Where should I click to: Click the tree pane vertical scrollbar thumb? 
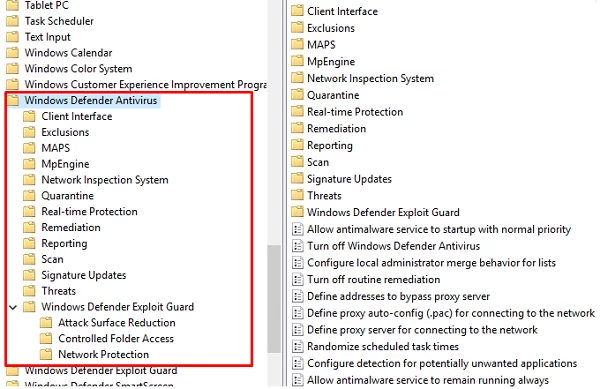[274, 299]
